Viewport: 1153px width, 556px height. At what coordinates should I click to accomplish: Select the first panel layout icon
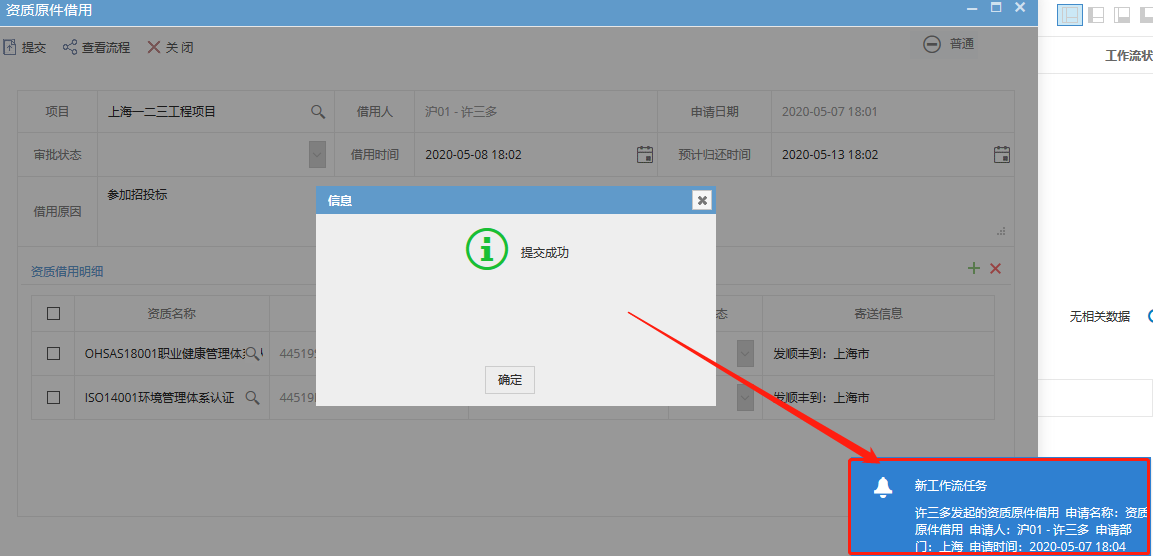1071,14
